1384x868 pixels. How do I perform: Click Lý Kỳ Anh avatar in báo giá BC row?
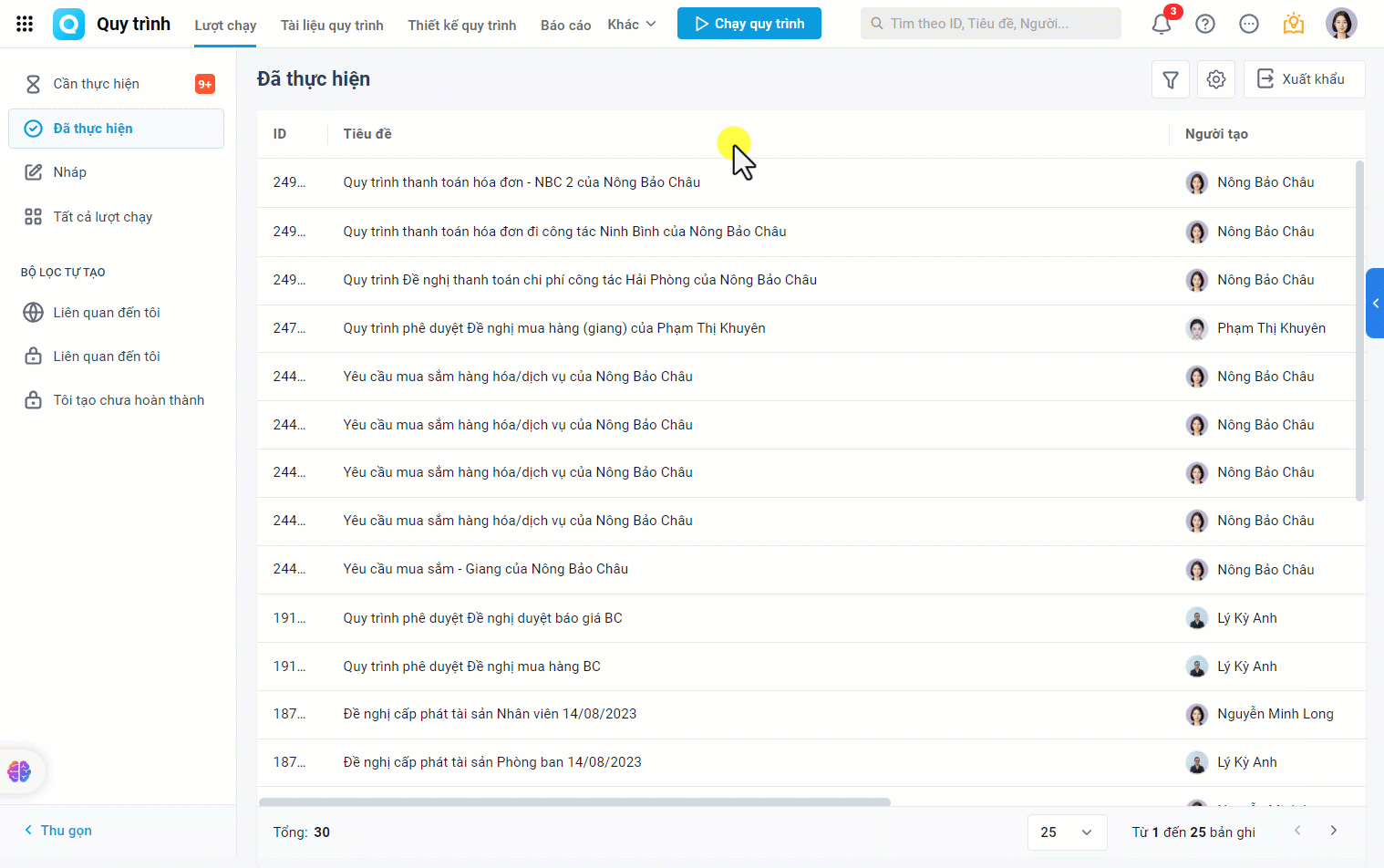1197,618
